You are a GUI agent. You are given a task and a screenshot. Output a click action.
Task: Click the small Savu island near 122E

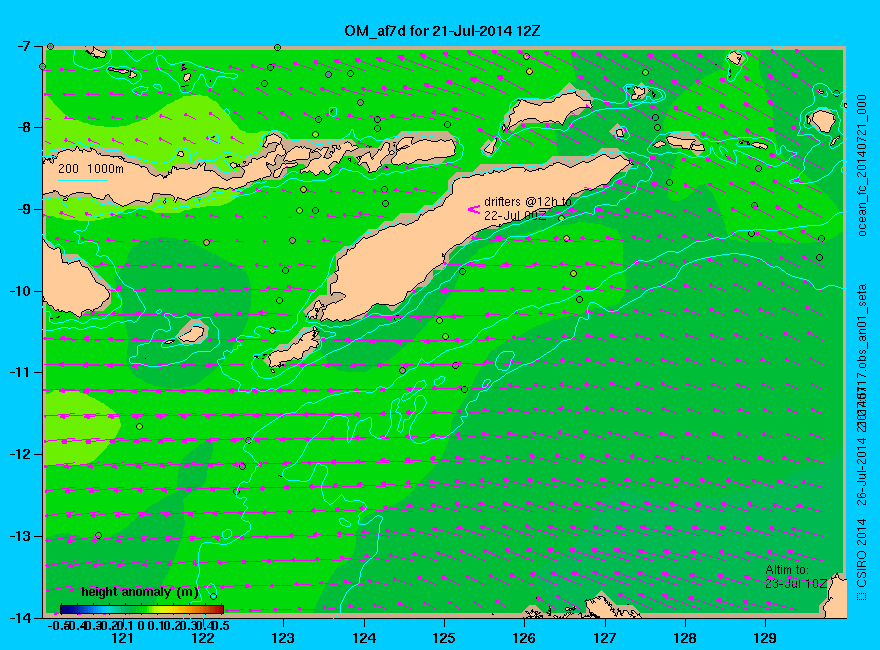pos(191,333)
